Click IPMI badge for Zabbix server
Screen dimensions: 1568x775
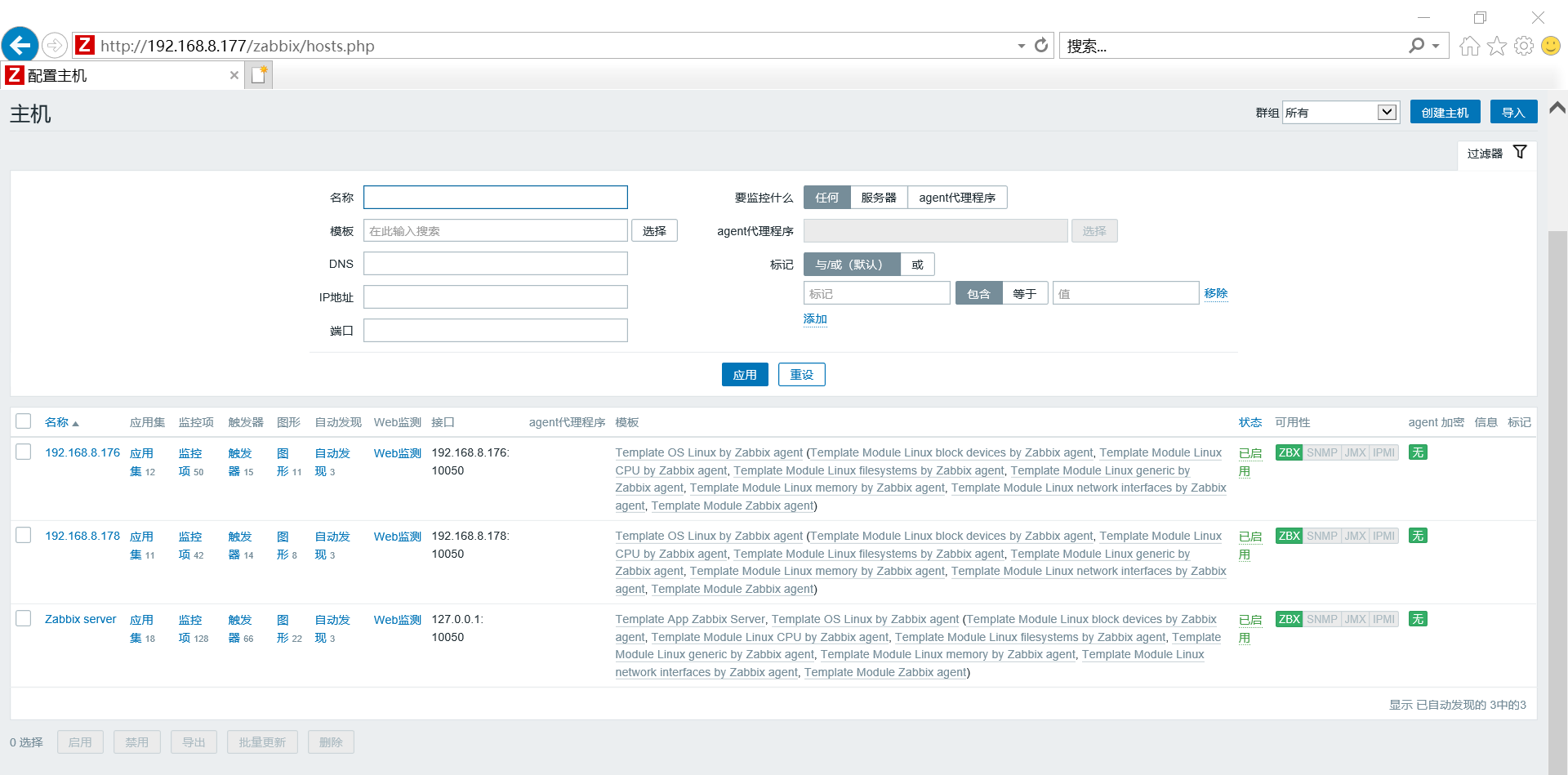click(1383, 619)
